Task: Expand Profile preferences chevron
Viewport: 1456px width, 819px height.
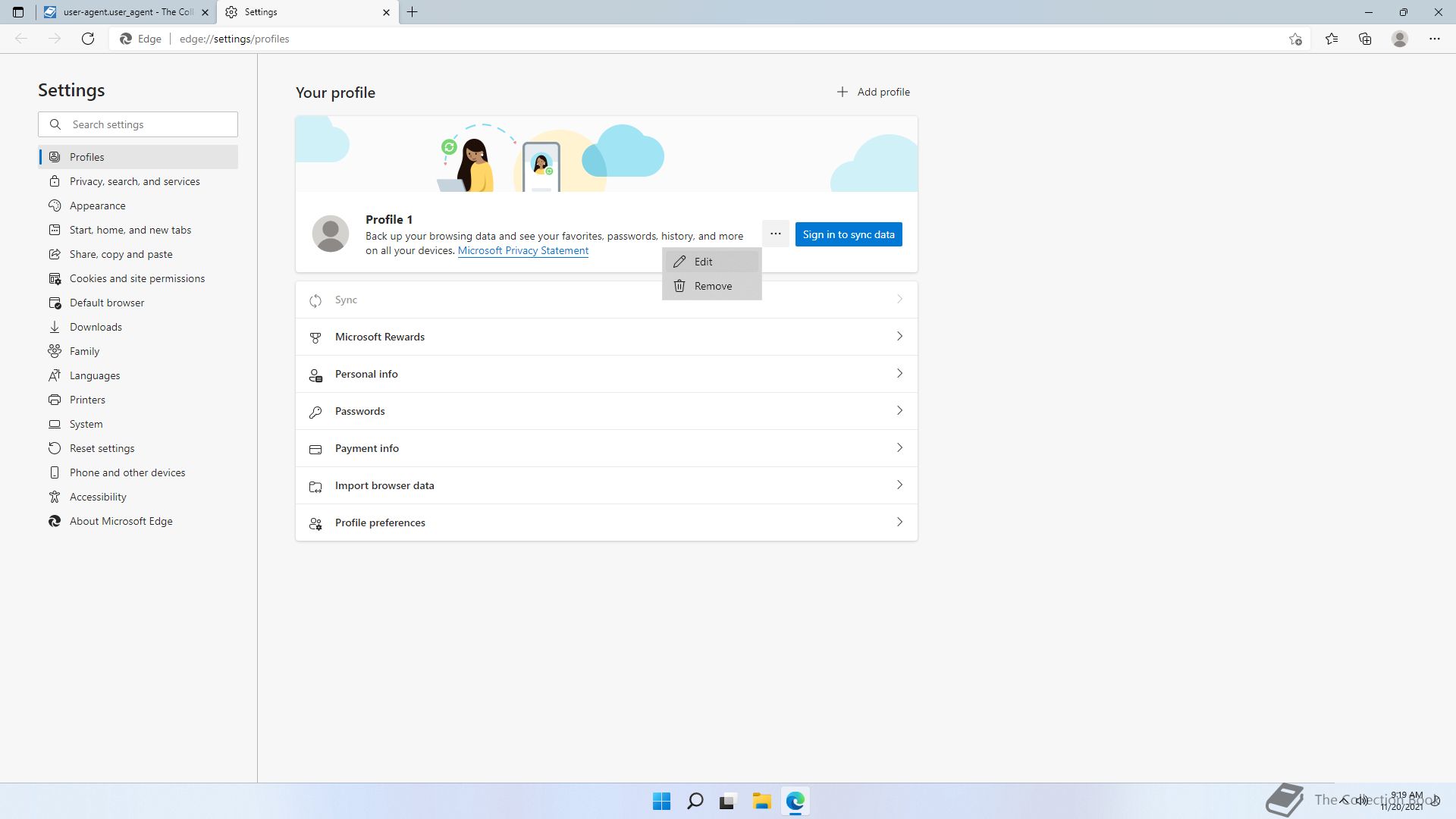Action: [x=899, y=522]
